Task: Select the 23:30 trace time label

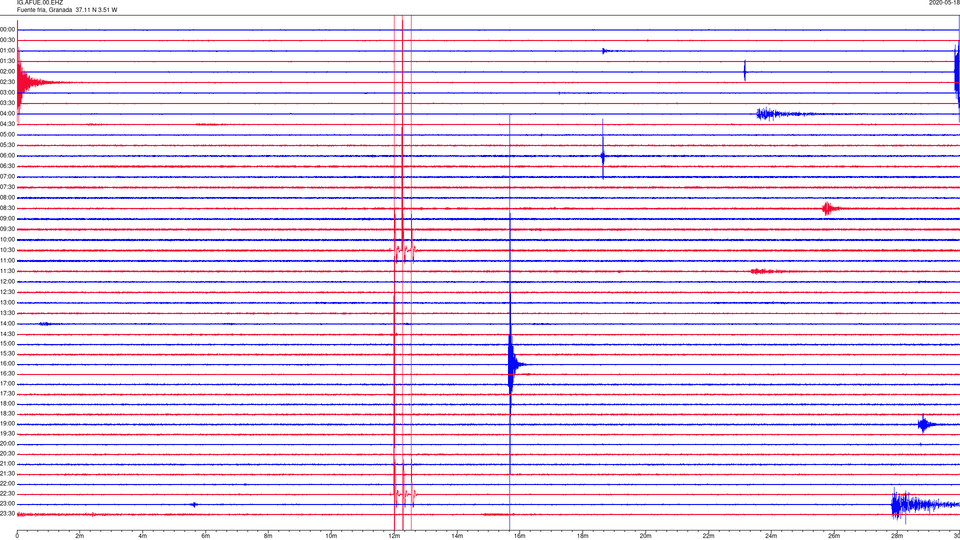Action: point(8,514)
